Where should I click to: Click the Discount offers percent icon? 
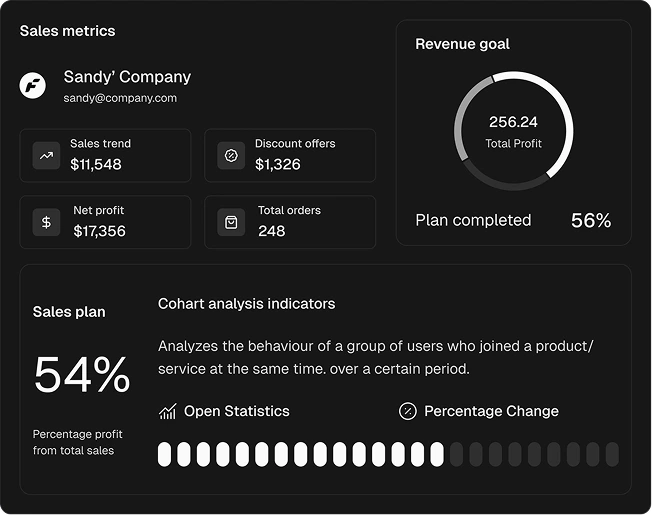pyautogui.click(x=231, y=155)
